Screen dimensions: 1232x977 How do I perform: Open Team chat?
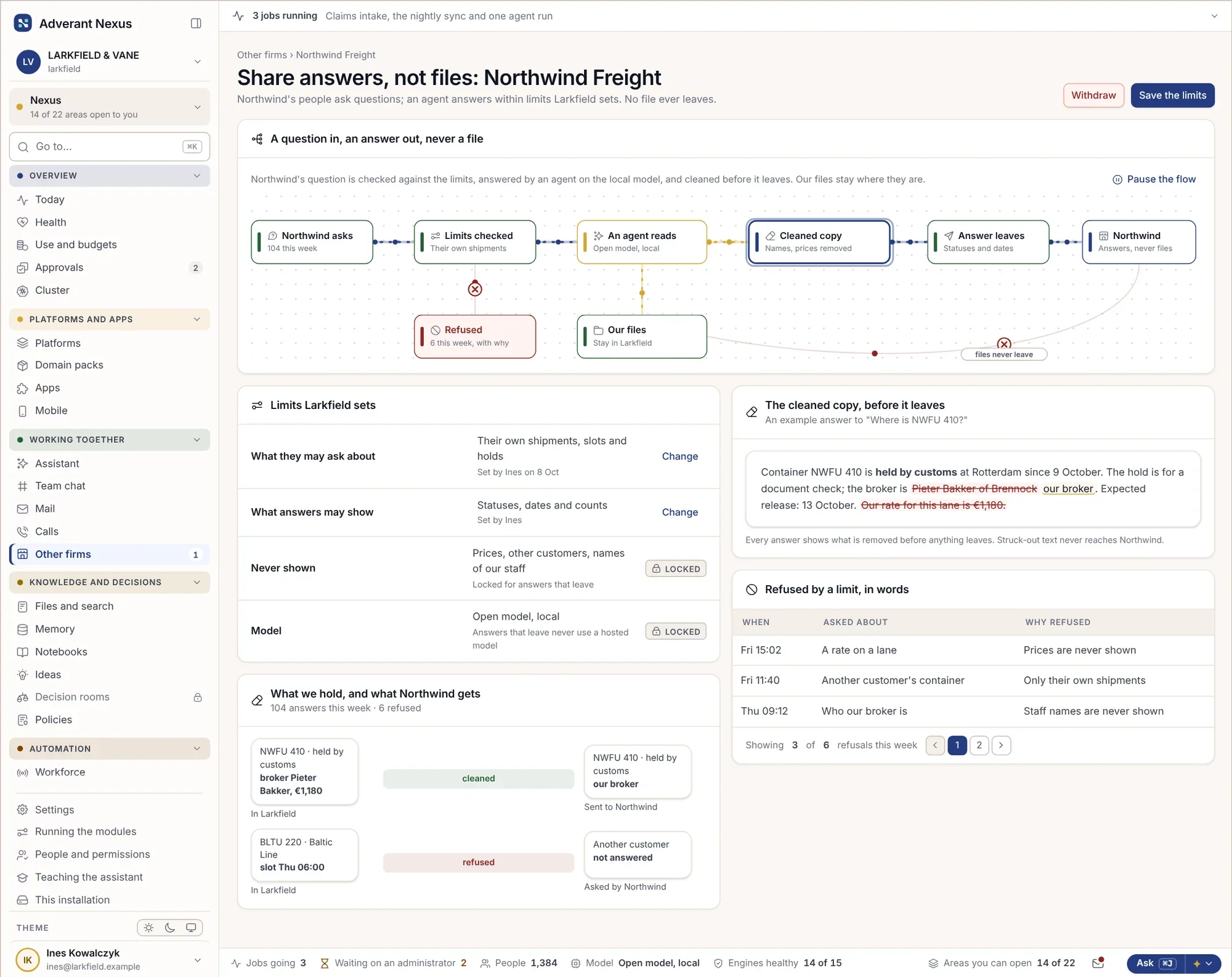110,486
